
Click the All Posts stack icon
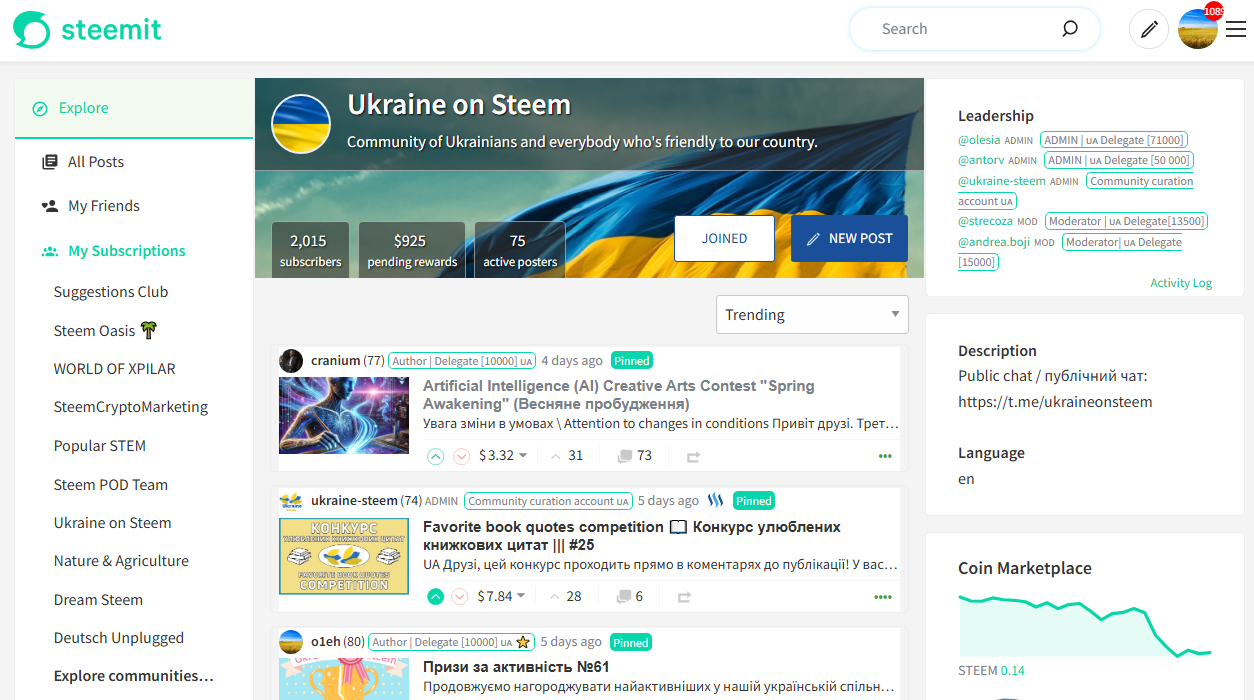pos(49,162)
